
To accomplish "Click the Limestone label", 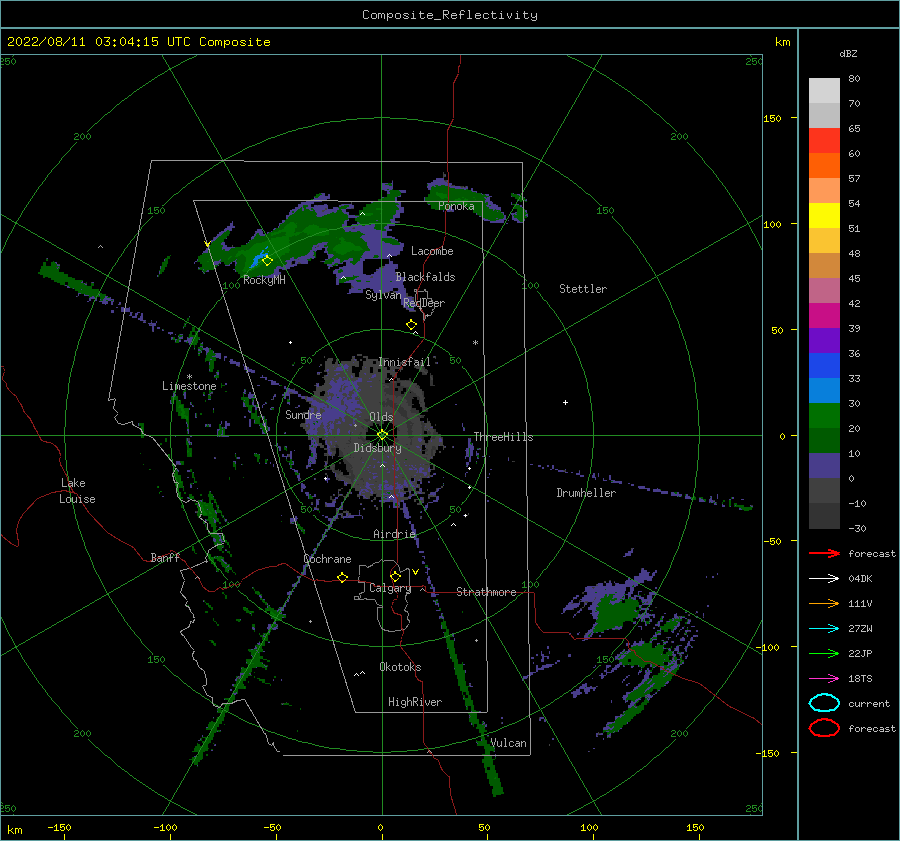I will [x=189, y=386].
